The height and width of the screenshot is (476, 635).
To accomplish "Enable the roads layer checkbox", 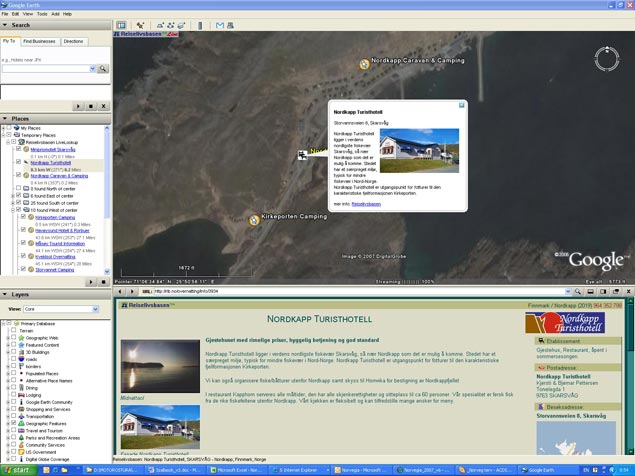I will (13, 359).
